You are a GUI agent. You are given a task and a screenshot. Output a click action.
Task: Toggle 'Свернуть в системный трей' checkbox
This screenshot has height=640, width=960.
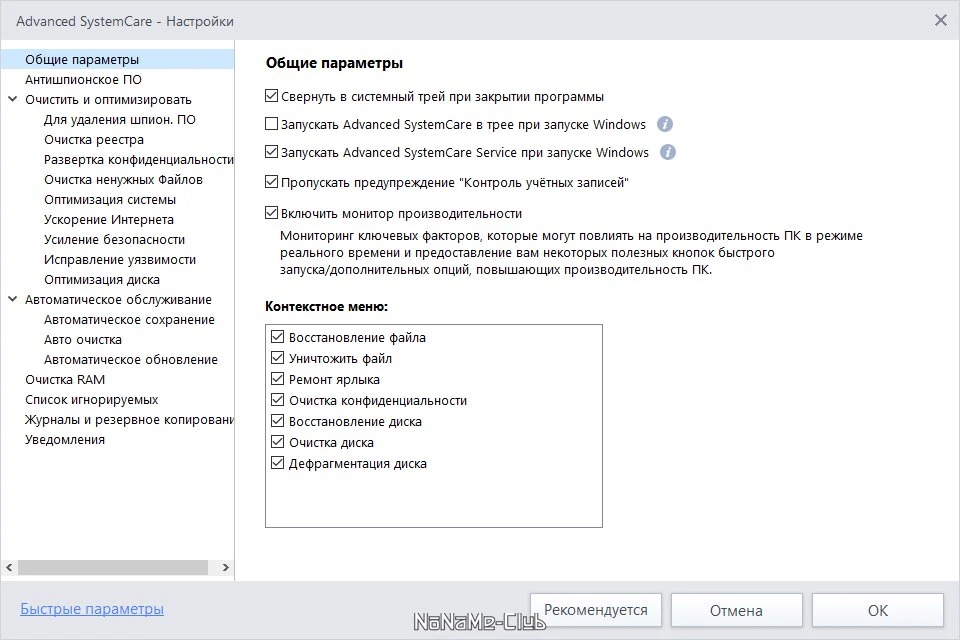tap(271, 96)
